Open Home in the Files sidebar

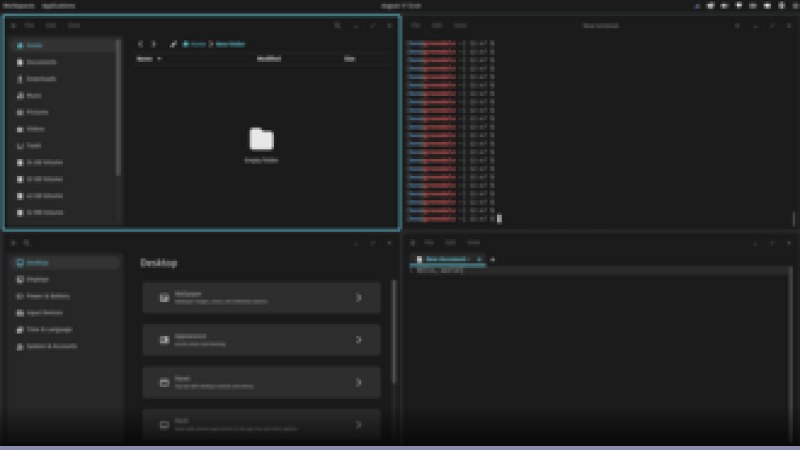tap(64, 45)
